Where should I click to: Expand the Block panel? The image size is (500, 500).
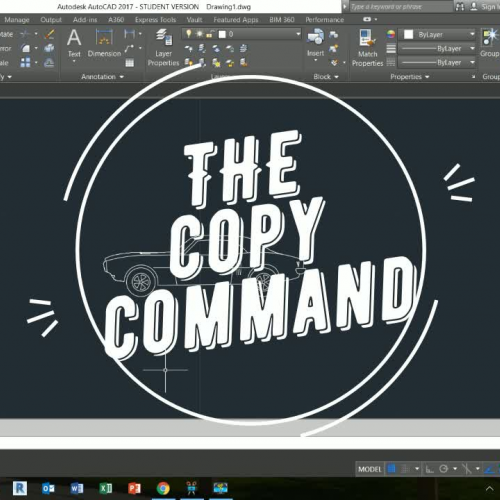326,77
